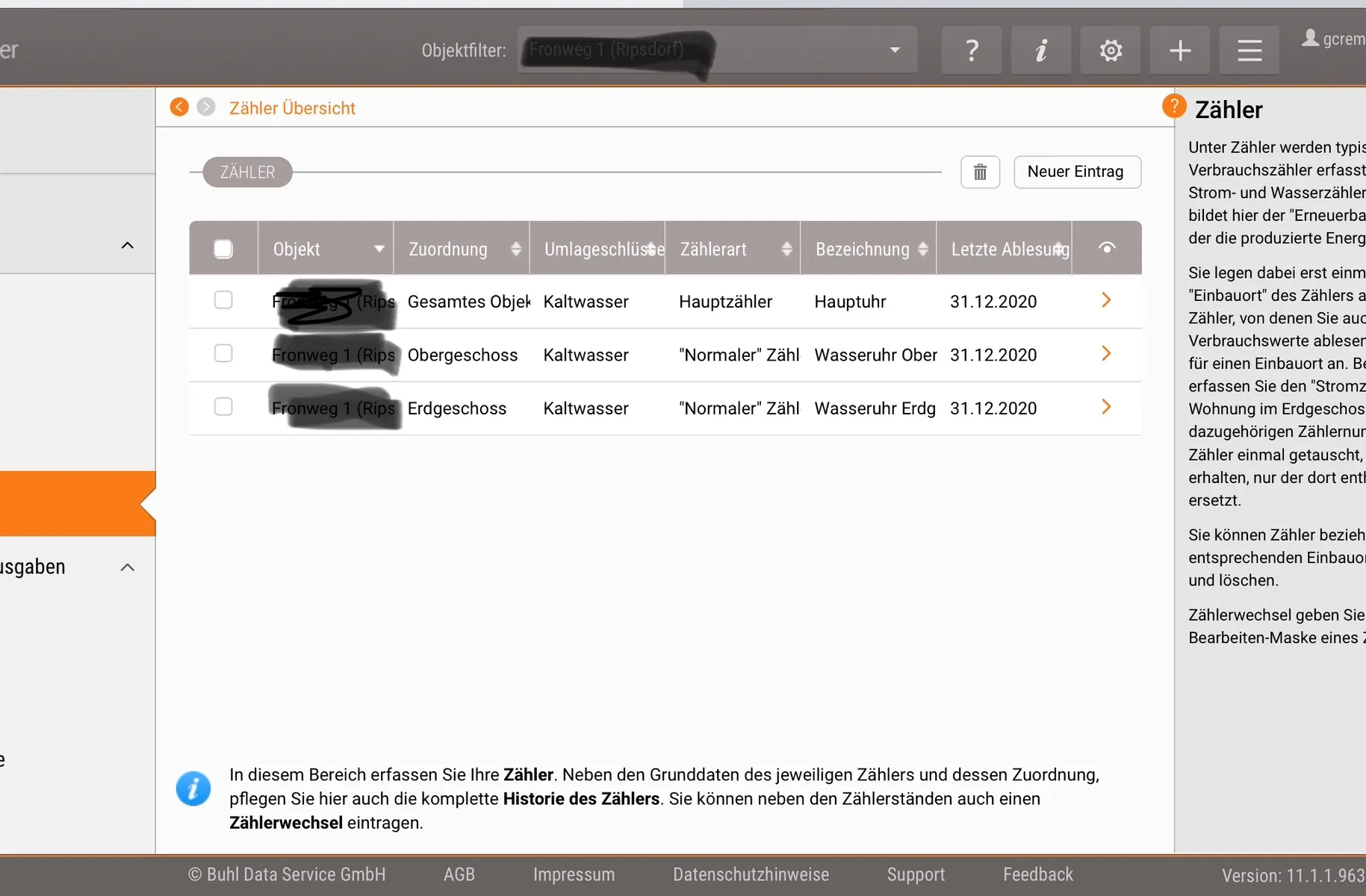Image resolution: width=1366 pixels, height=896 pixels.
Task: Open the Datenschutzhinweise footer link
Action: point(751,874)
